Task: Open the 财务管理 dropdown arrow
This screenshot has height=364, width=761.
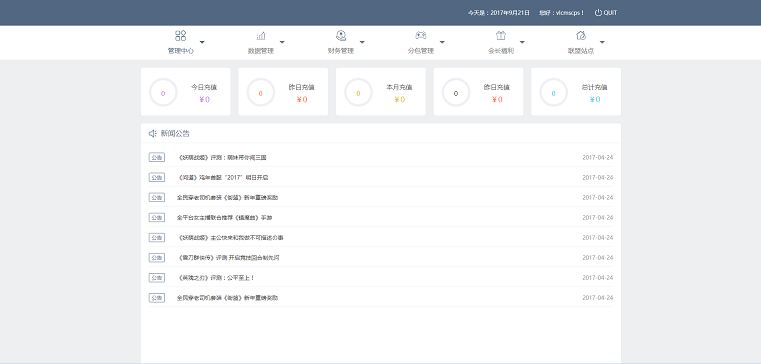Action: pyautogui.click(x=362, y=42)
